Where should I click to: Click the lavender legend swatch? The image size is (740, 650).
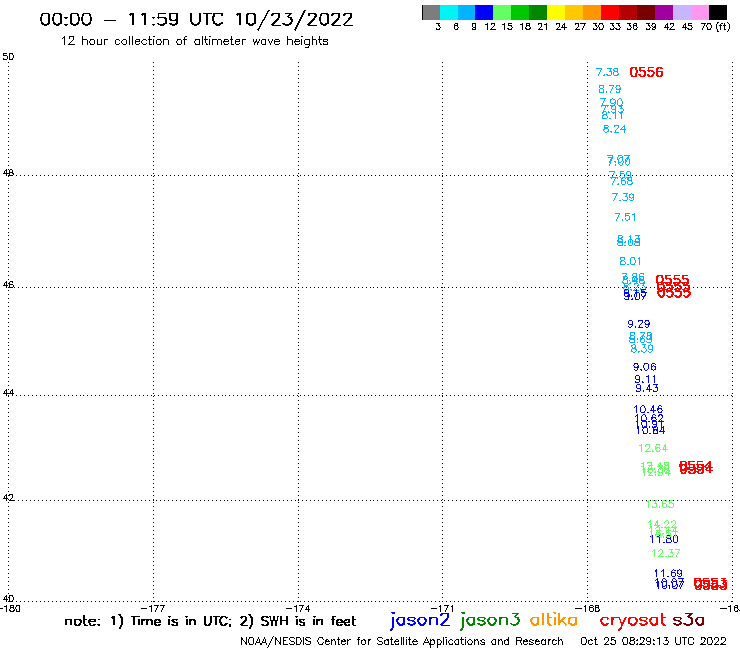coord(681,12)
